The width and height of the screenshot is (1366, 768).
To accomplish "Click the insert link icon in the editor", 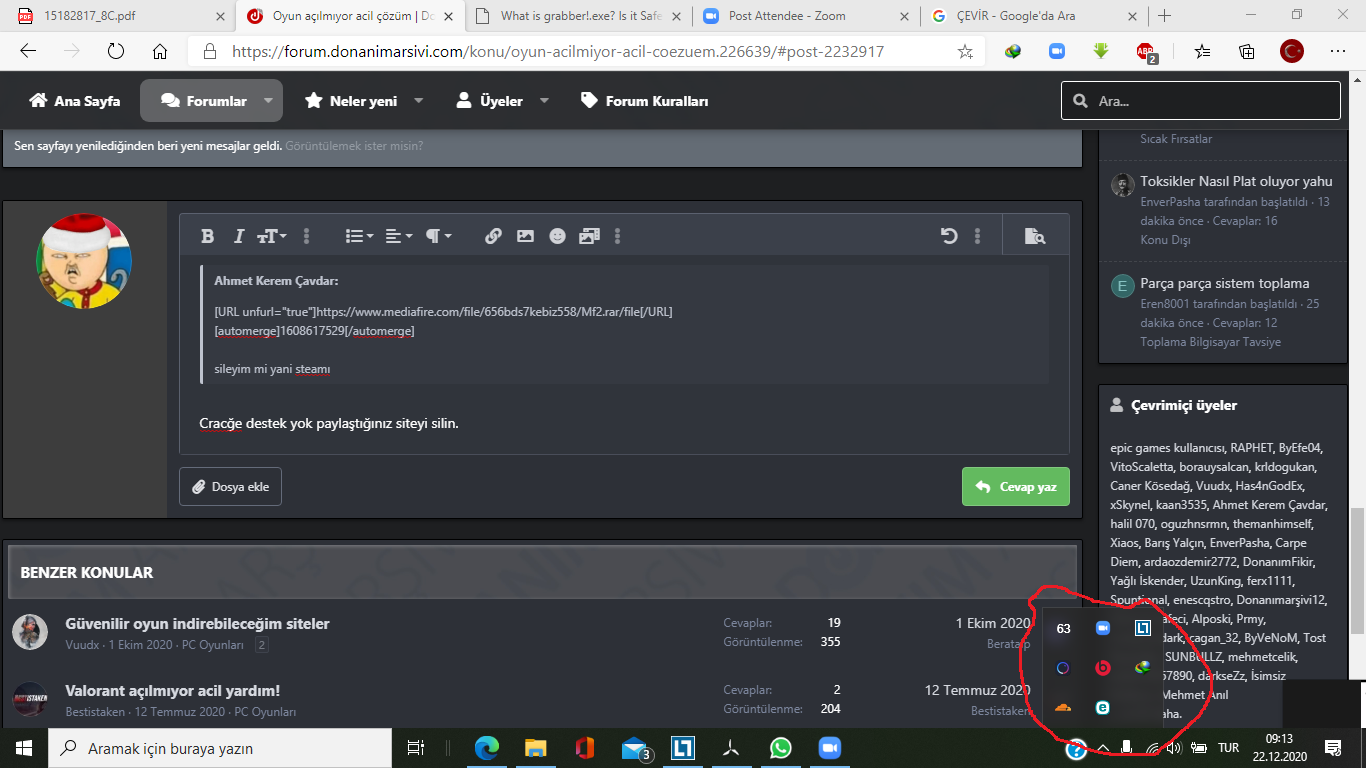I will [x=493, y=236].
